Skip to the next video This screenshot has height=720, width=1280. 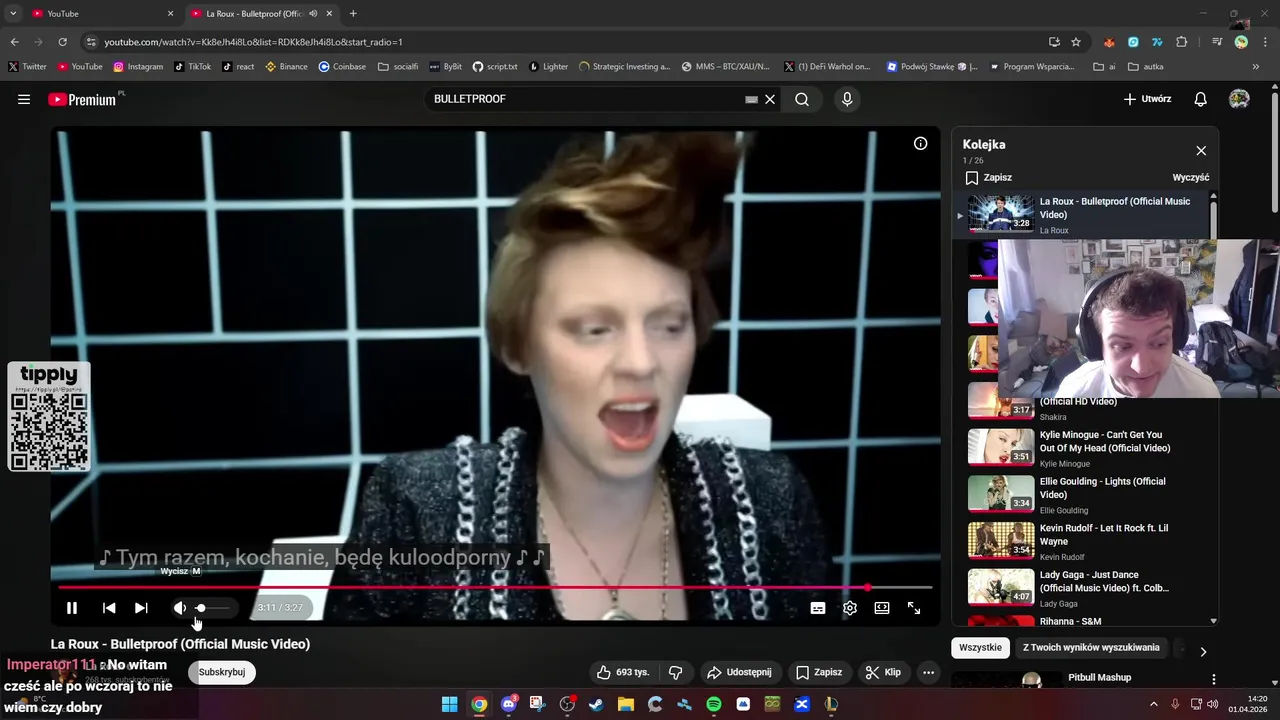click(x=141, y=608)
